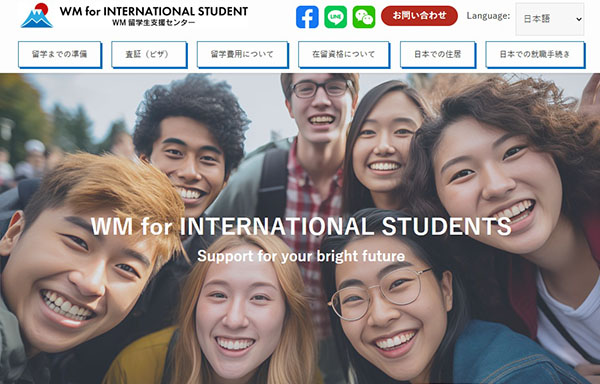Screen dimensions: 600x384
Task: Select the 日本での就職手続き menu item
Action: (535, 54)
